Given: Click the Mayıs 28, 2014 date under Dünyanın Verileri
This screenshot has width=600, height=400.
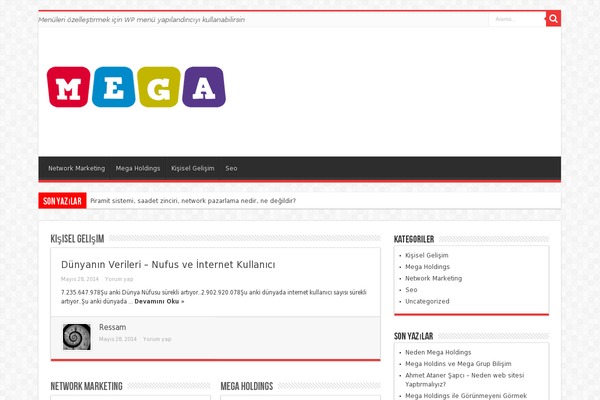Looking at the screenshot, I should click(x=80, y=279).
